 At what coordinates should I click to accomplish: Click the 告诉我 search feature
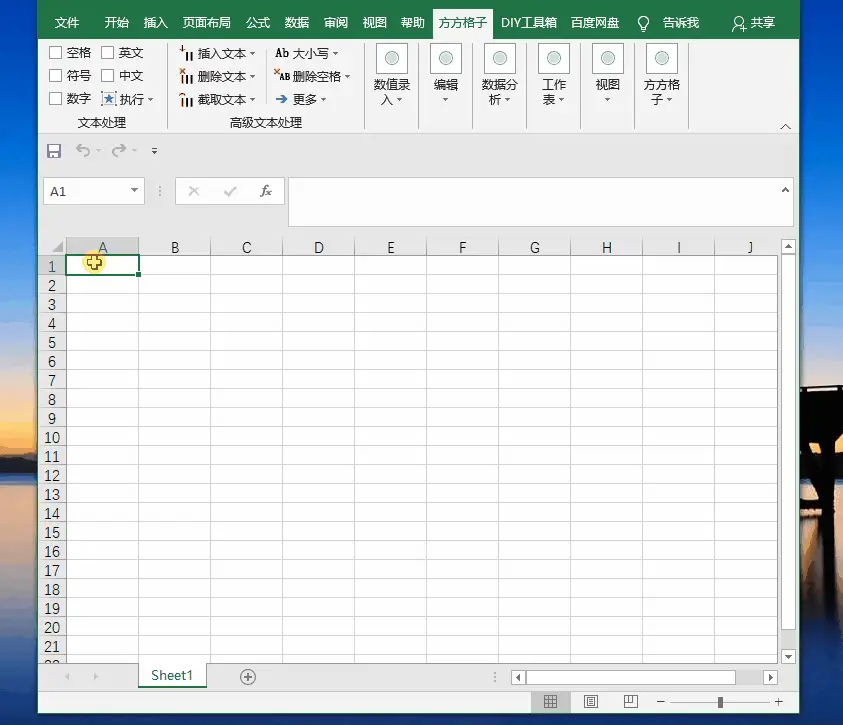pos(679,21)
